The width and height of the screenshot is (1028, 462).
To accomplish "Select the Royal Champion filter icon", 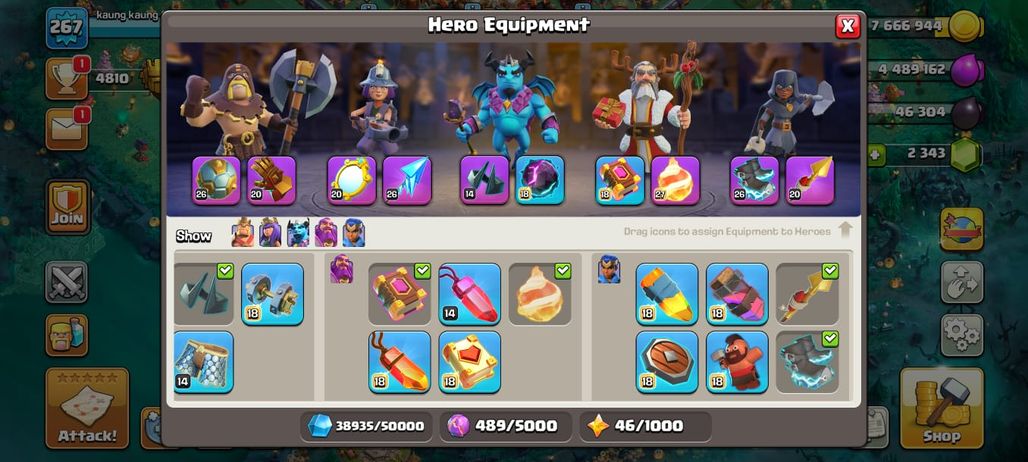I will [x=354, y=233].
